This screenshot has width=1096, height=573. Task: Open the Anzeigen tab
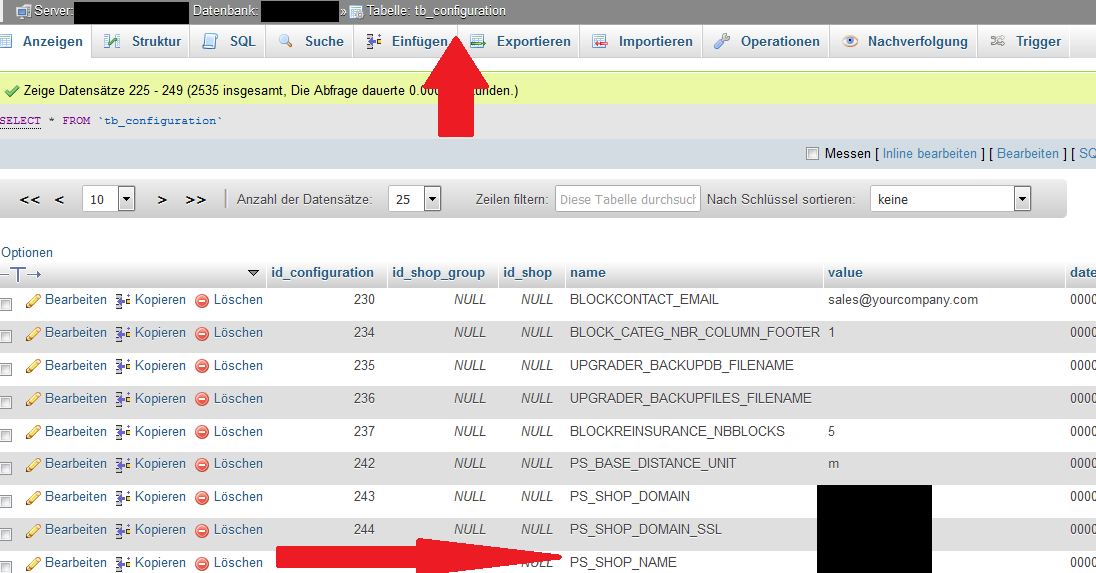click(x=42, y=41)
